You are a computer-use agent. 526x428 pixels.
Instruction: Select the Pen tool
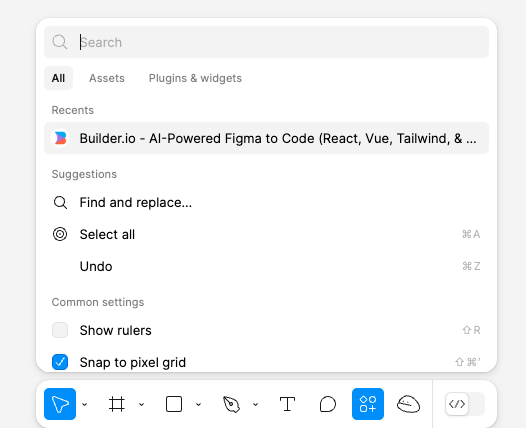coord(231,404)
